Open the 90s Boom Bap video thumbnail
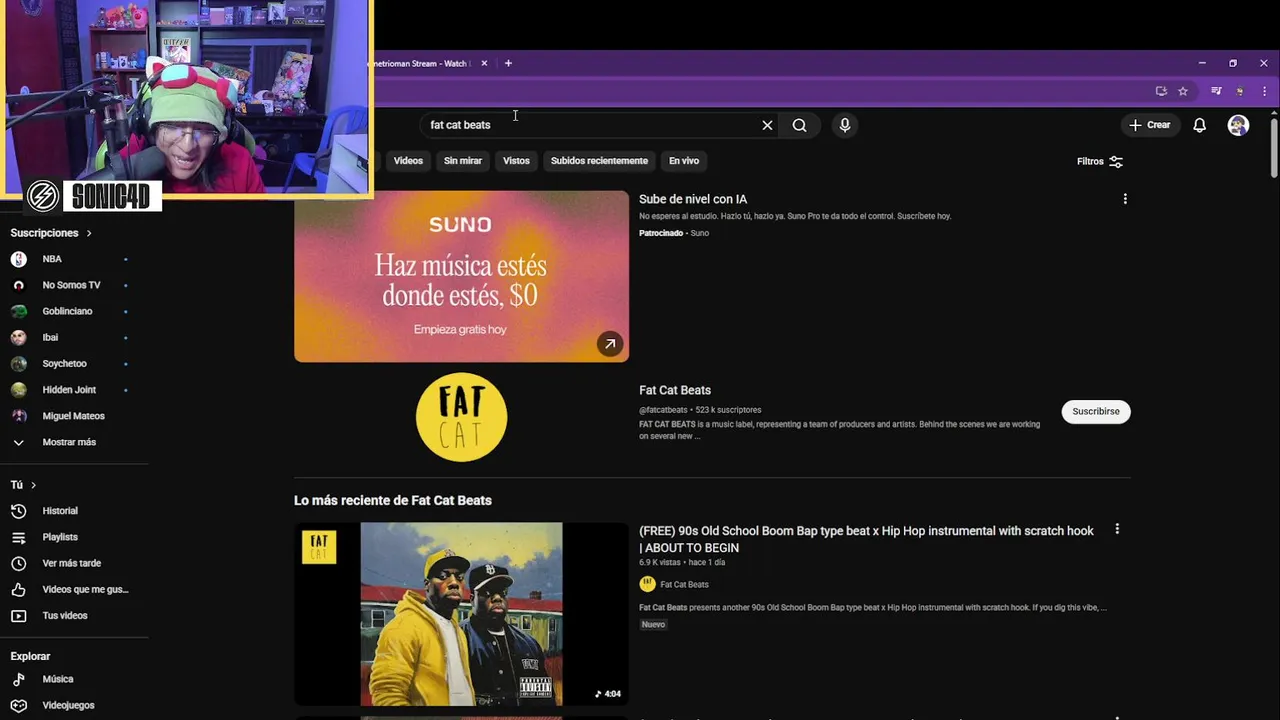 coord(461,613)
